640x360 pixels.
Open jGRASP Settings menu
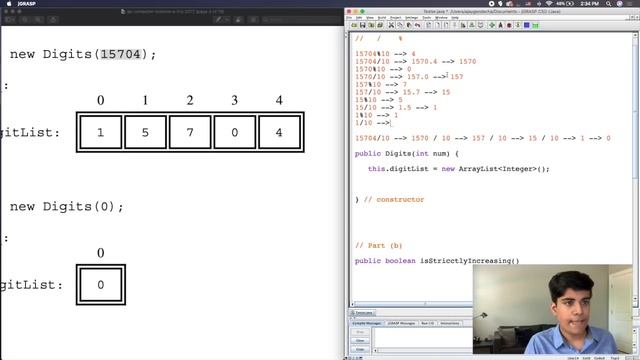[411, 18]
